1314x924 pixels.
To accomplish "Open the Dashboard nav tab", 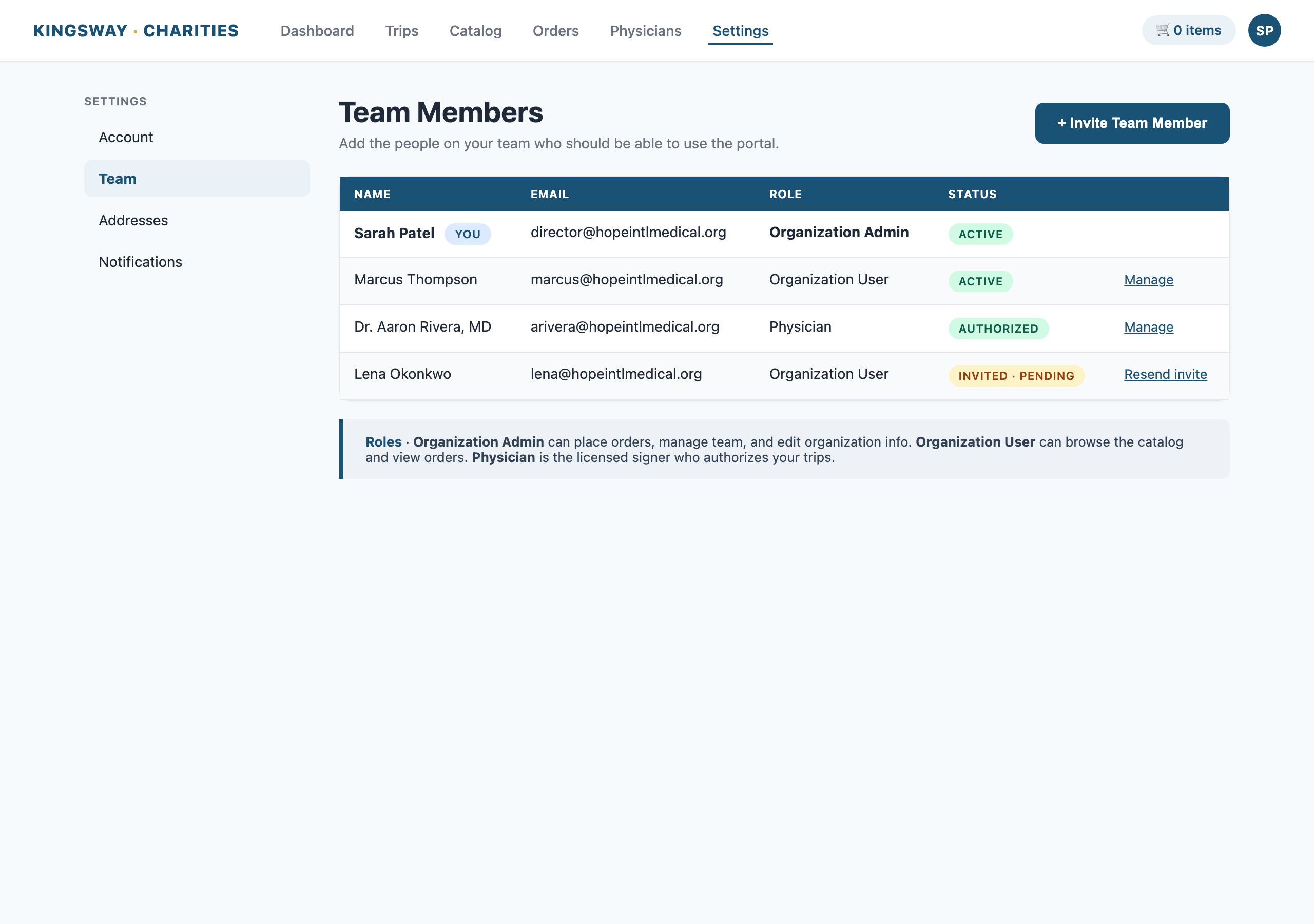I will point(317,31).
